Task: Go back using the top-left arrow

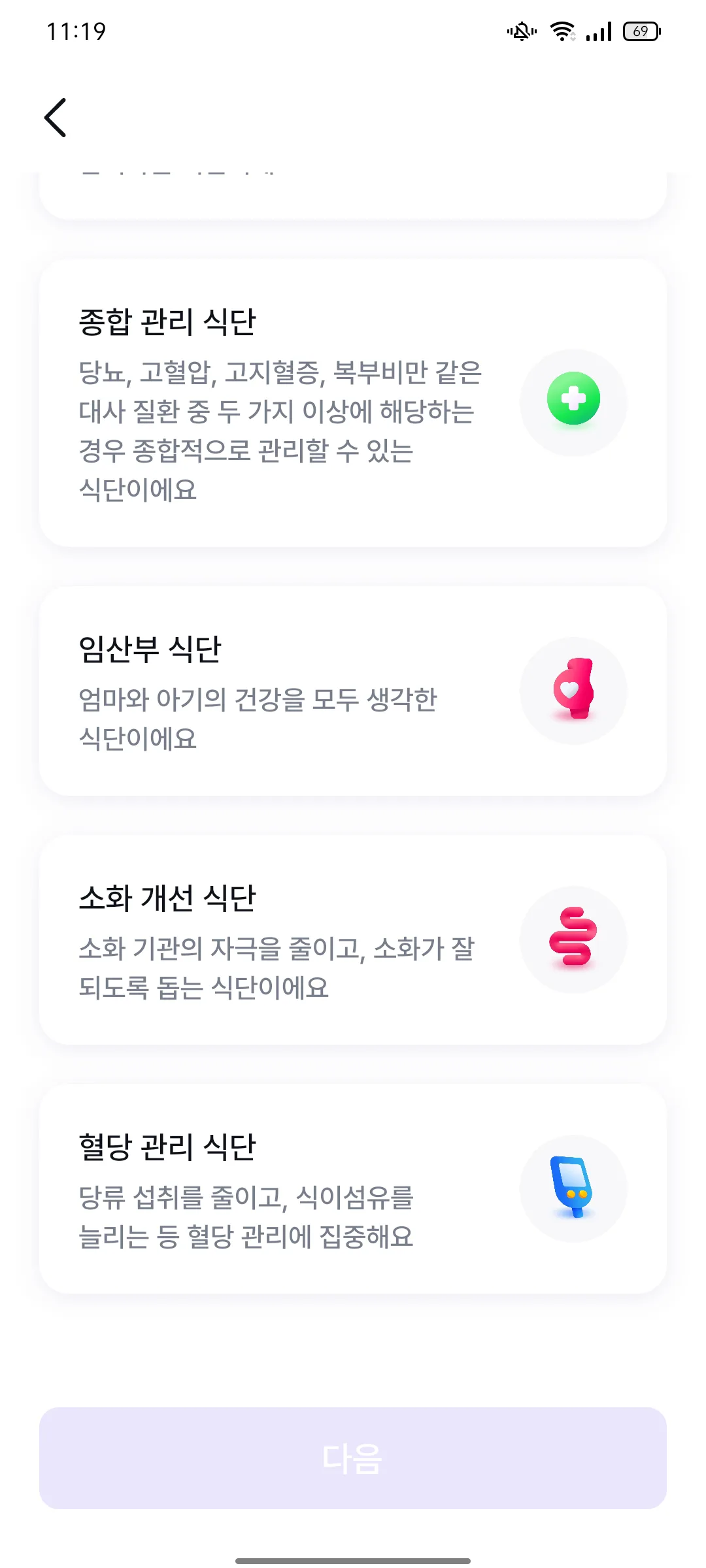Action: pyautogui.click(x=56, y=118)
